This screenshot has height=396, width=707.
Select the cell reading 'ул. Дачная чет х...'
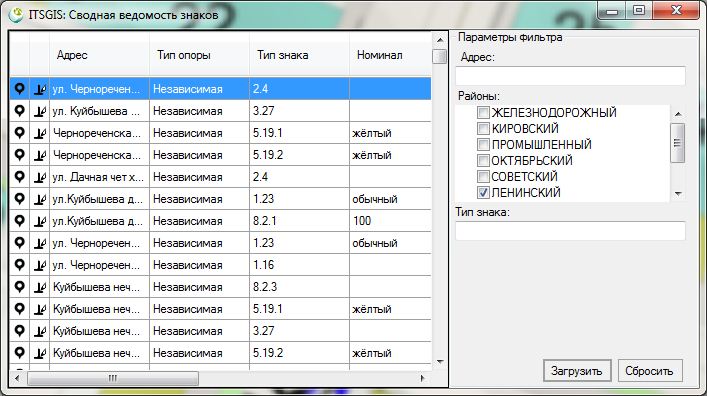click(x=99, y=177)
